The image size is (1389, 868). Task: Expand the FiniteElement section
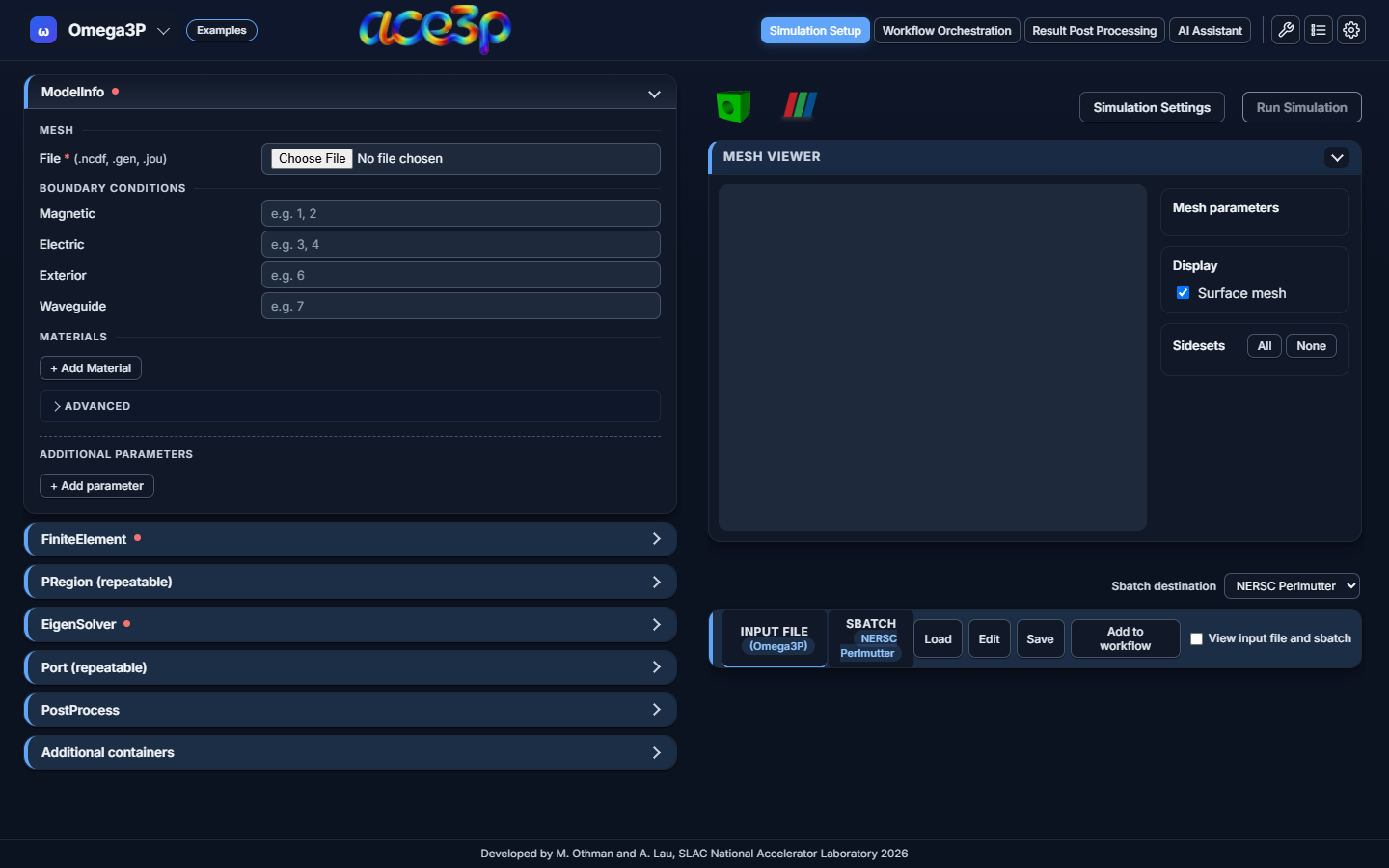pyautogui.click(x=350, y=539)
